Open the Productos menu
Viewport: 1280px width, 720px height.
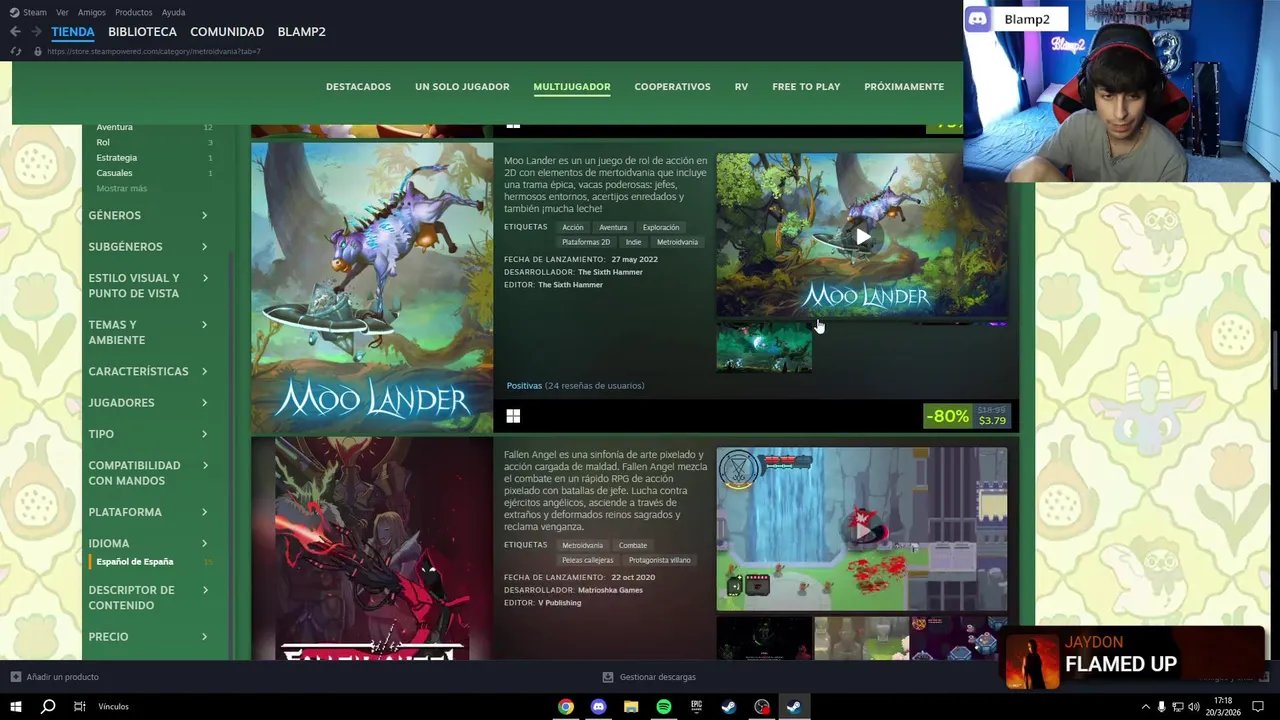134,12
